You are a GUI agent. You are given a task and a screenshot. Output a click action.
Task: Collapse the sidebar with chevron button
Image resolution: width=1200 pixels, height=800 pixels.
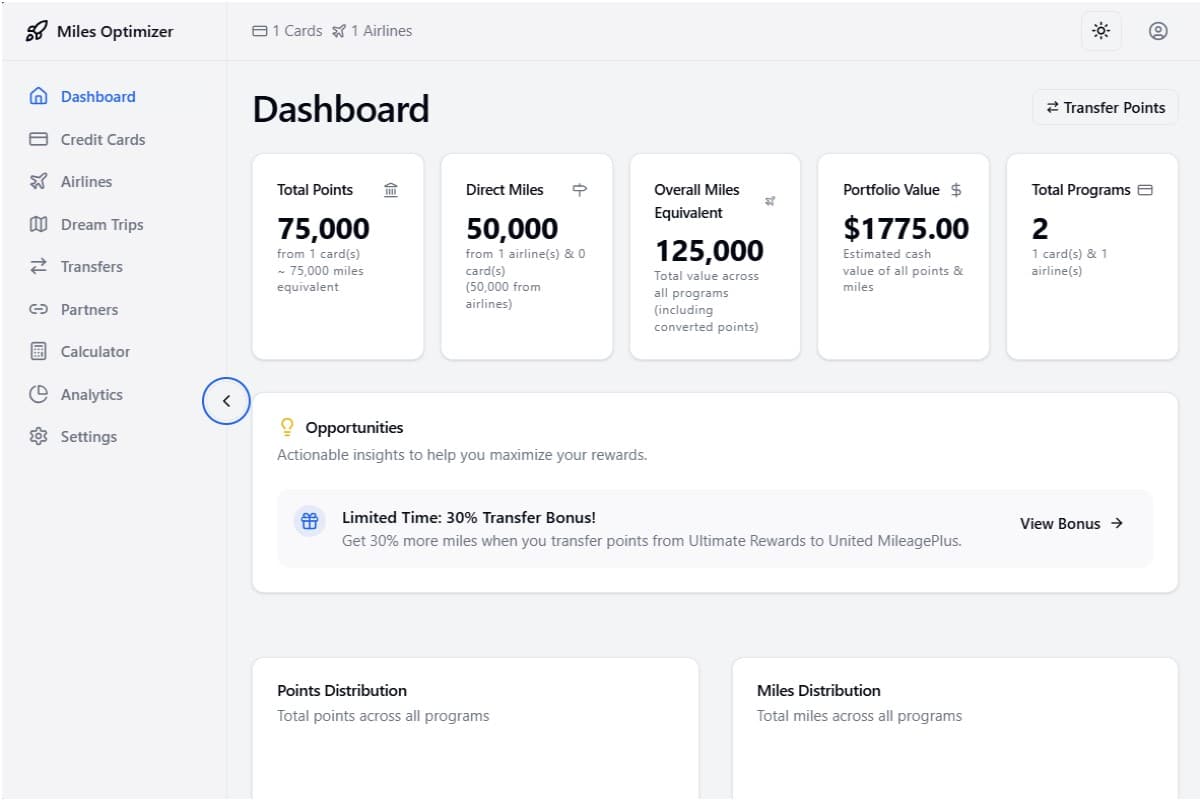pos(226,401)
